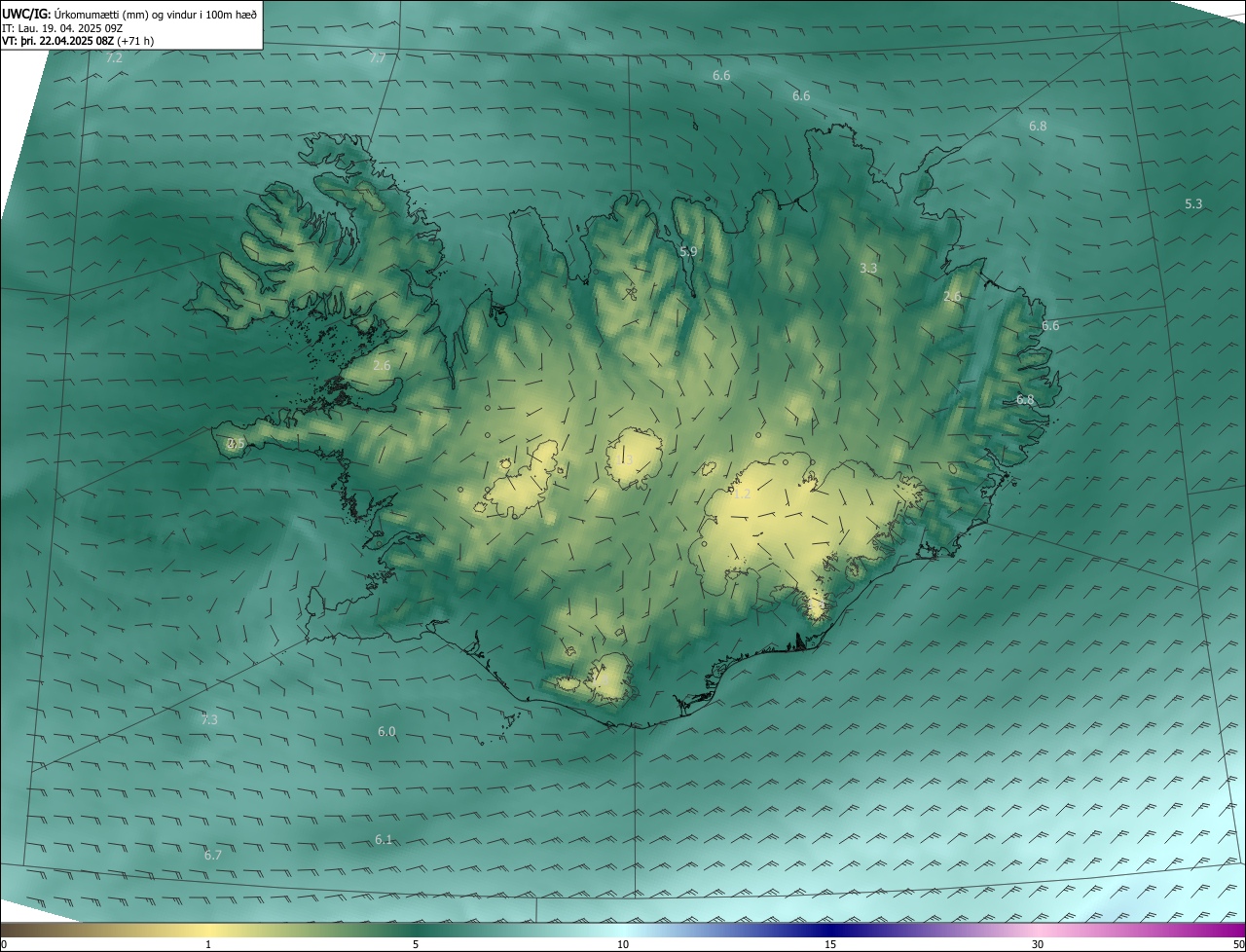Click the colorbar label '50'
This screenshot has height=952, width=1246.
tap(1238, 945)
